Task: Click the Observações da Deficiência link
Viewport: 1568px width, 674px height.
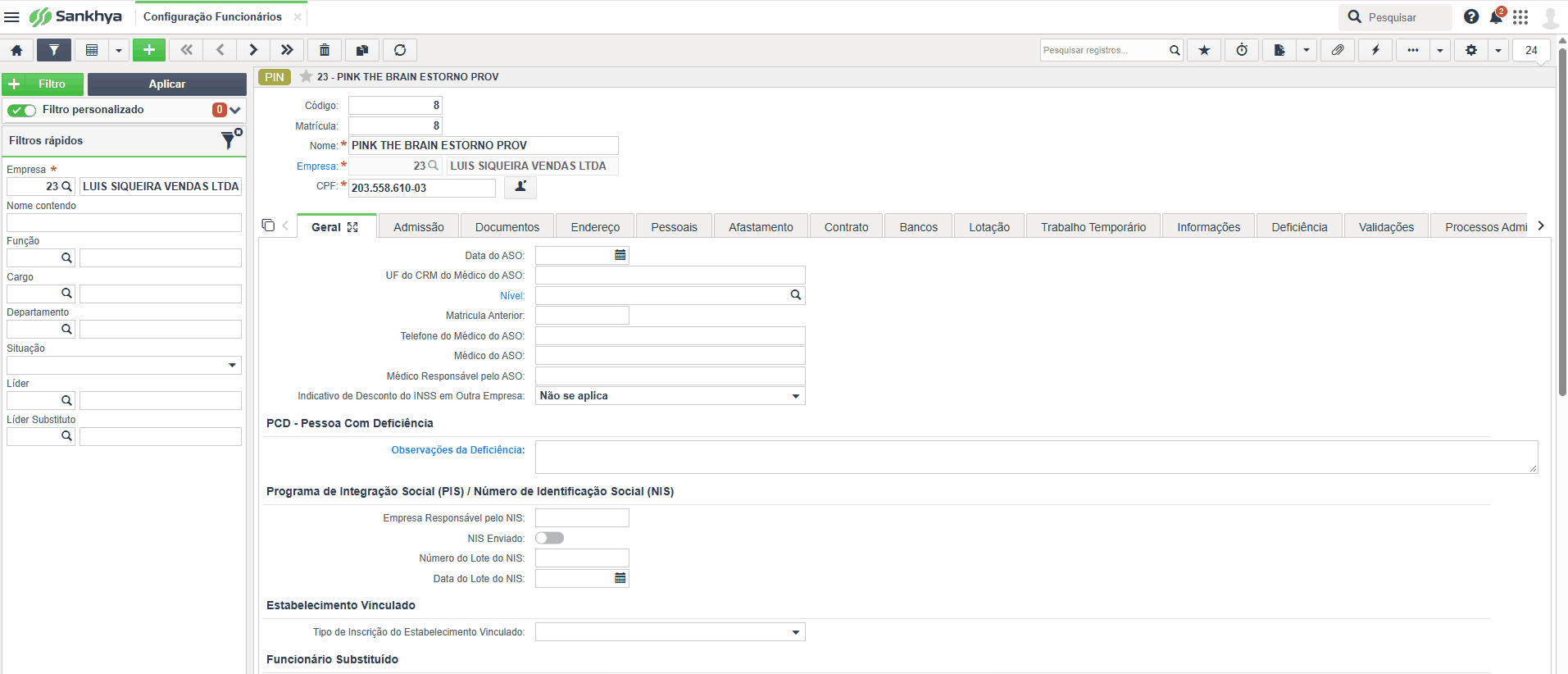Action: [458, 450]
